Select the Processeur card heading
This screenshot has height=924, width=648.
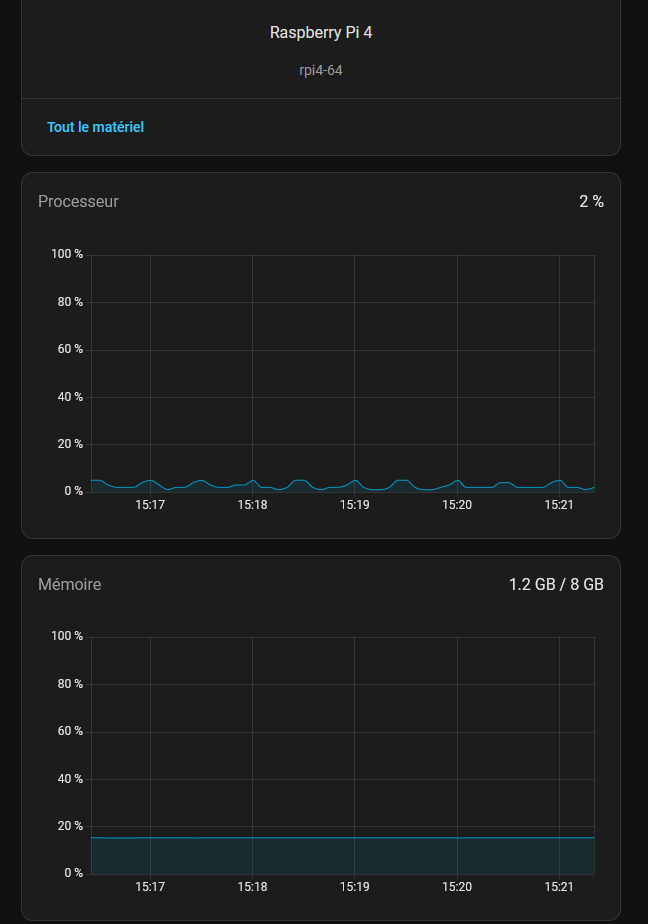coord(78,201)
